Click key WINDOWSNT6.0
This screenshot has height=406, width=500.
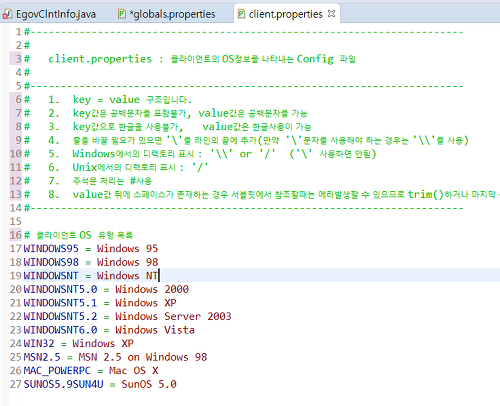(60, 330)
